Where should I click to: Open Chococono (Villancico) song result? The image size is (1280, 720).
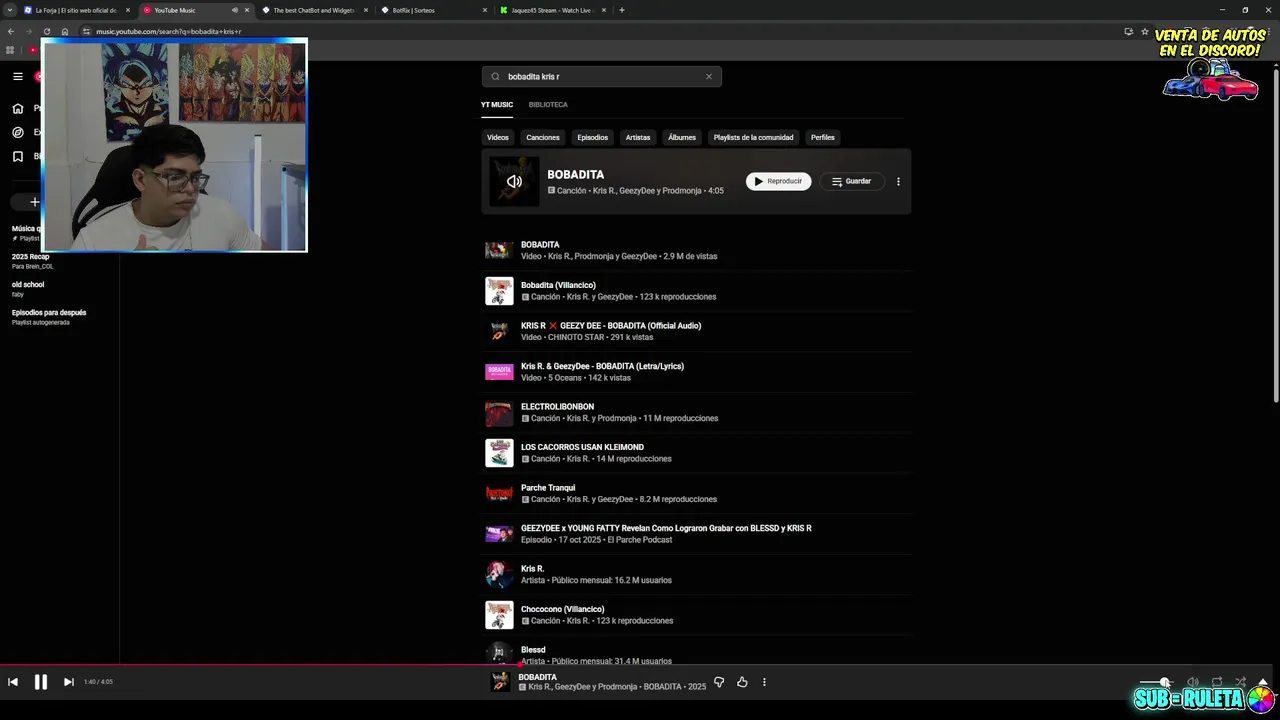pyautogui.click(x=696, y=615)
